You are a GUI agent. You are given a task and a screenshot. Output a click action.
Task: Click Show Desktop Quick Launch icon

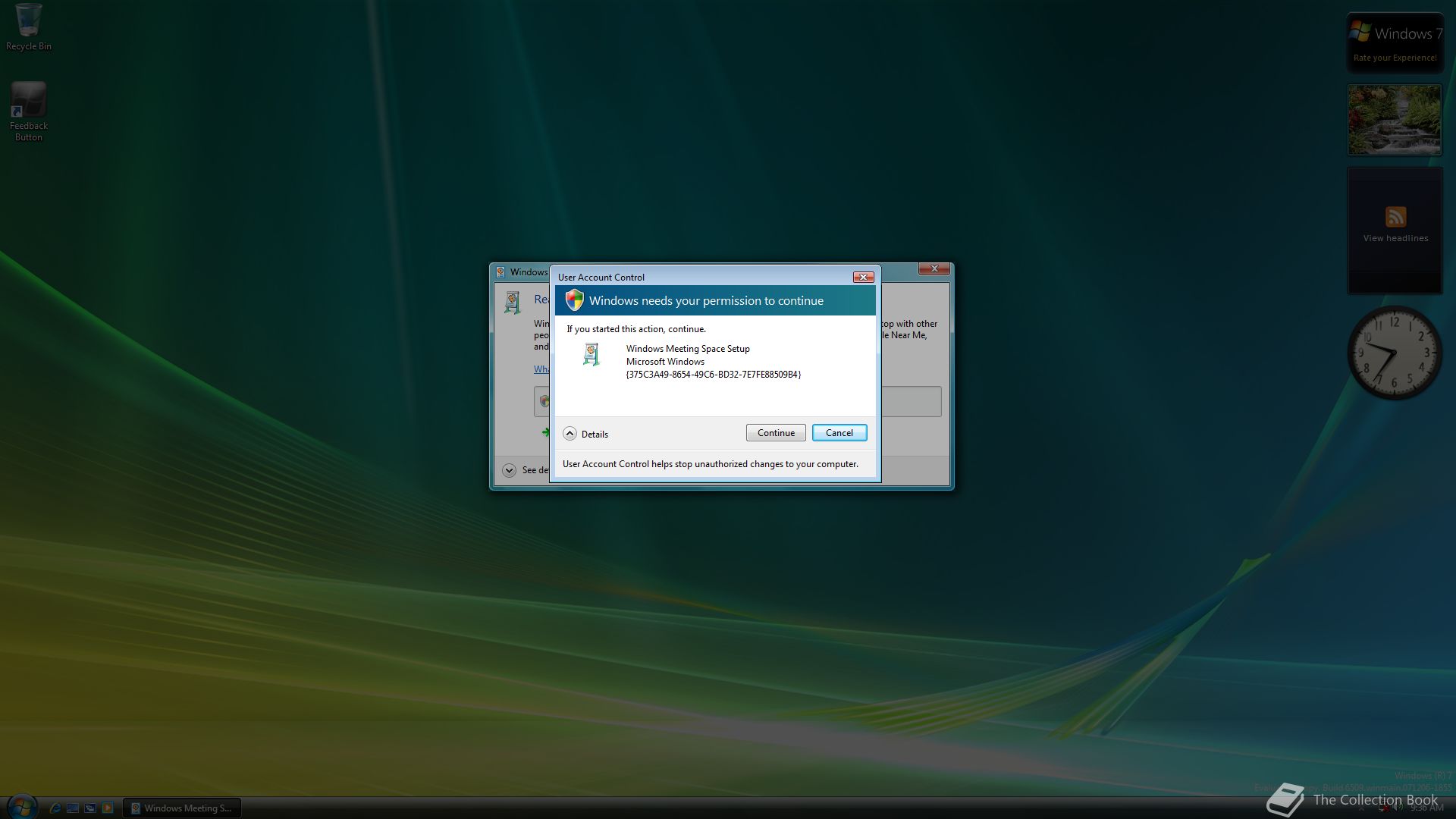(73, 808)
